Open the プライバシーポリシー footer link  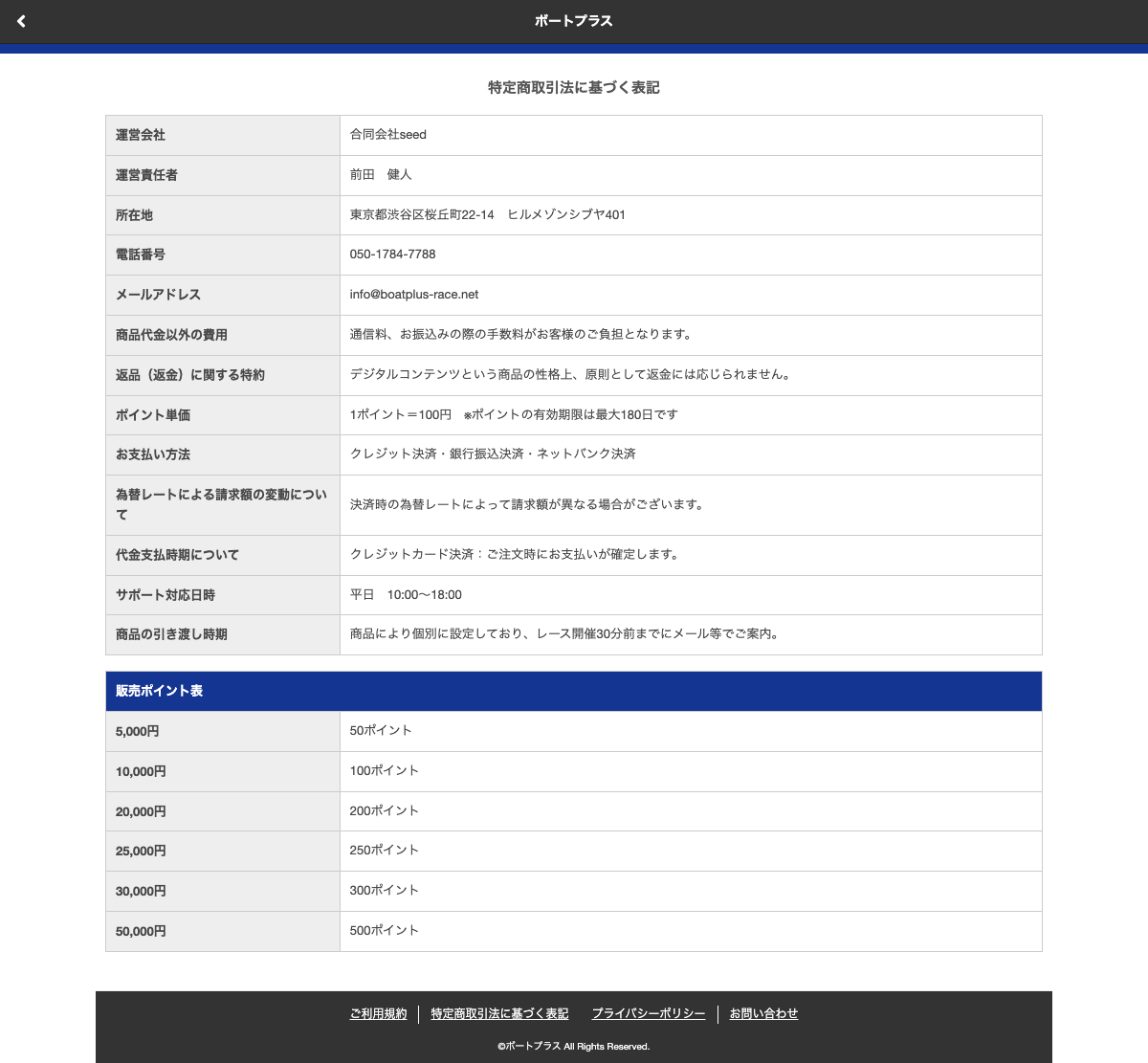click(649, 1013)
